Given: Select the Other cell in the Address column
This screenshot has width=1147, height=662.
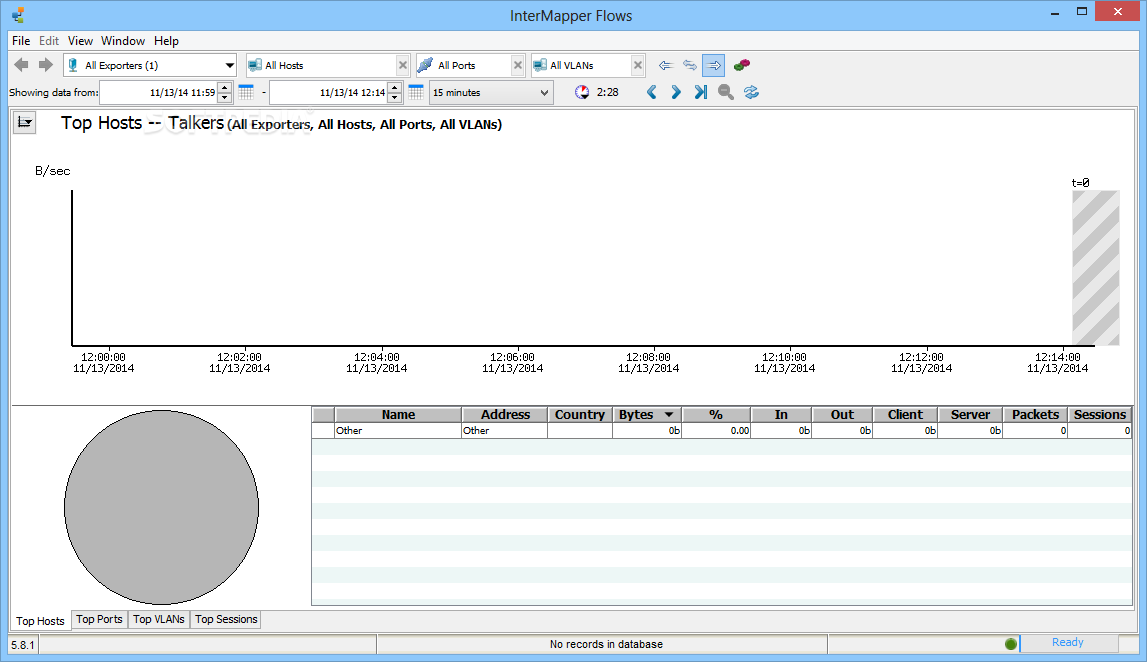Looking at the screenshot, I should [x=505, y=431].
